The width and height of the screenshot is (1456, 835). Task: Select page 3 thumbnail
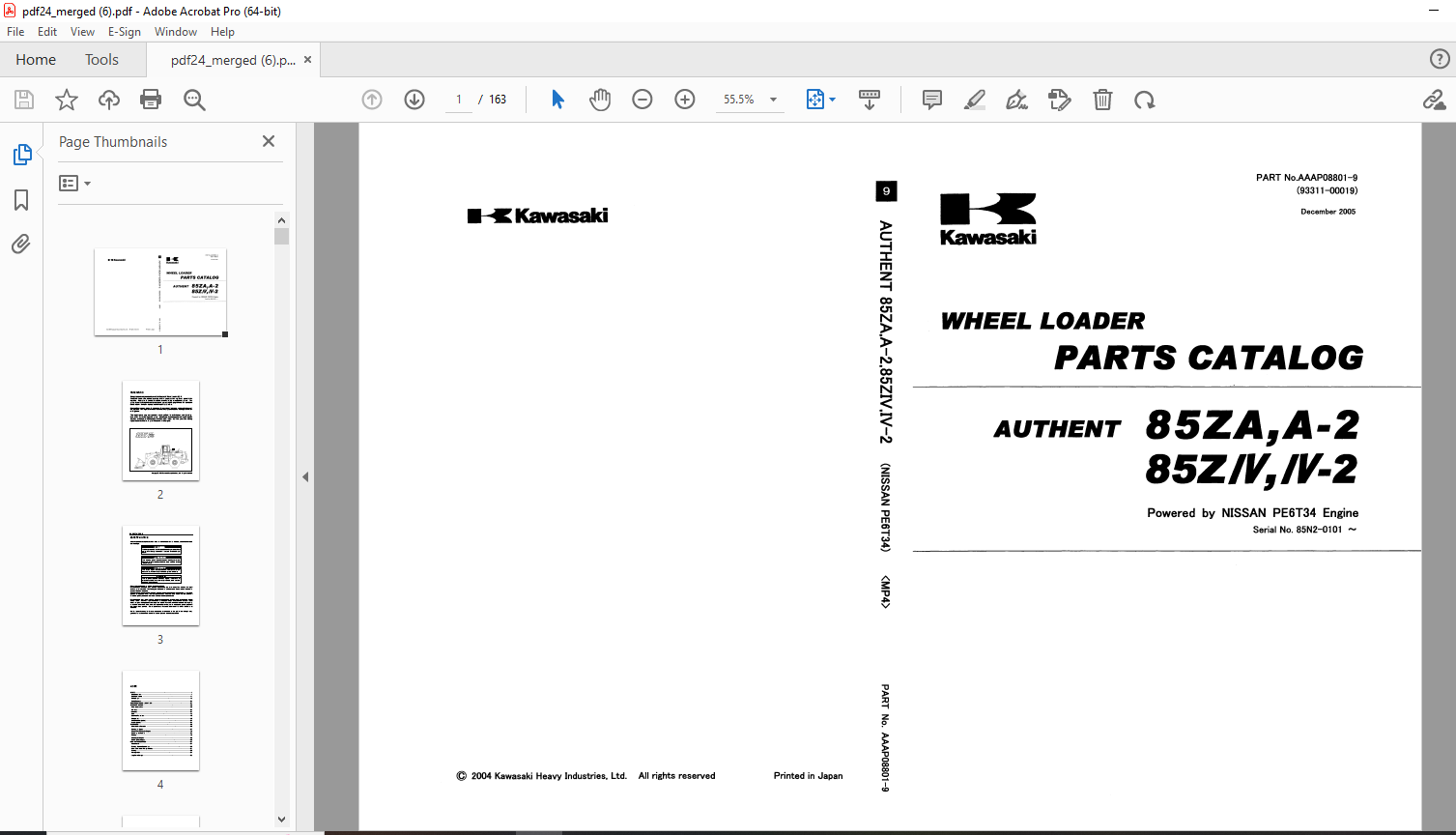(x=160, y=576)
